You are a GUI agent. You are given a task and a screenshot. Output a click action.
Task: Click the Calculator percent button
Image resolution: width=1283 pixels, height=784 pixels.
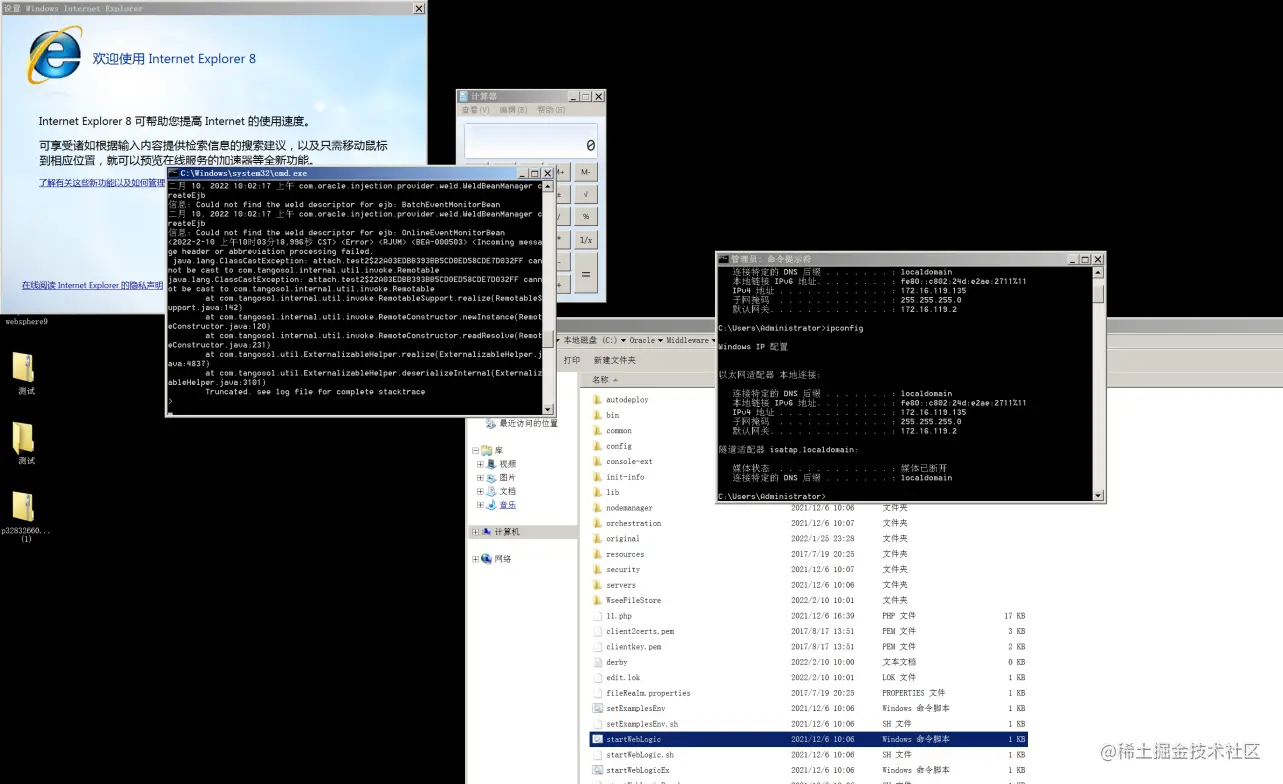(586, 216)
